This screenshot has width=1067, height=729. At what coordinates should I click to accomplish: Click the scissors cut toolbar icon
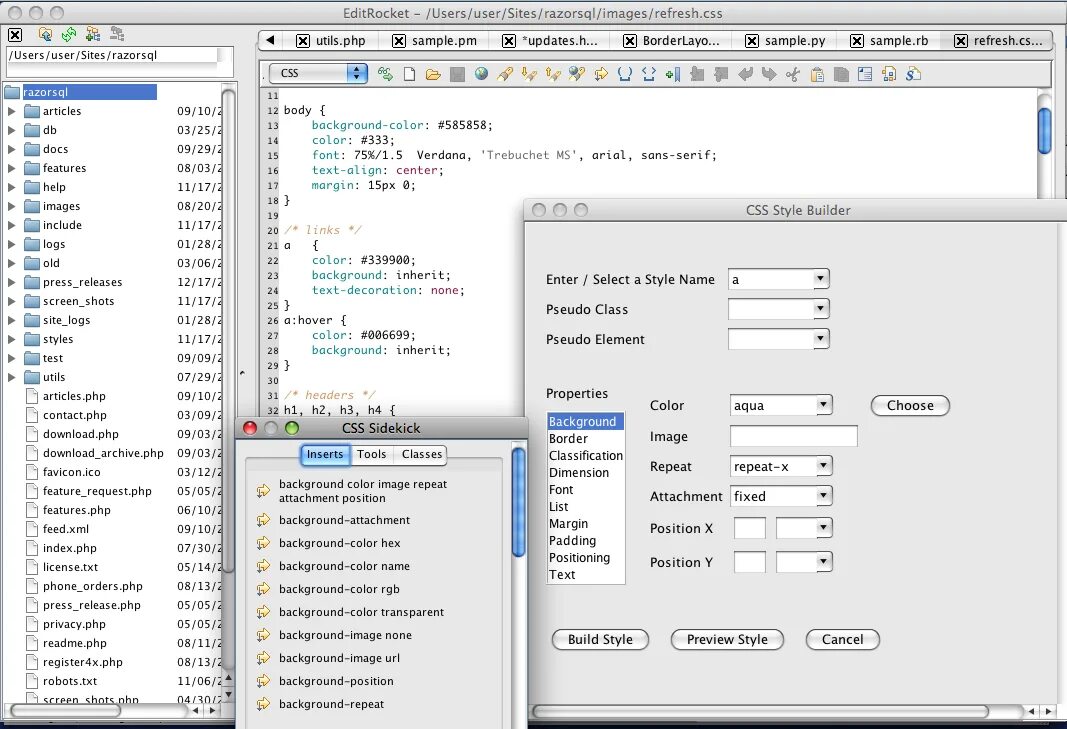pos(793,74)
